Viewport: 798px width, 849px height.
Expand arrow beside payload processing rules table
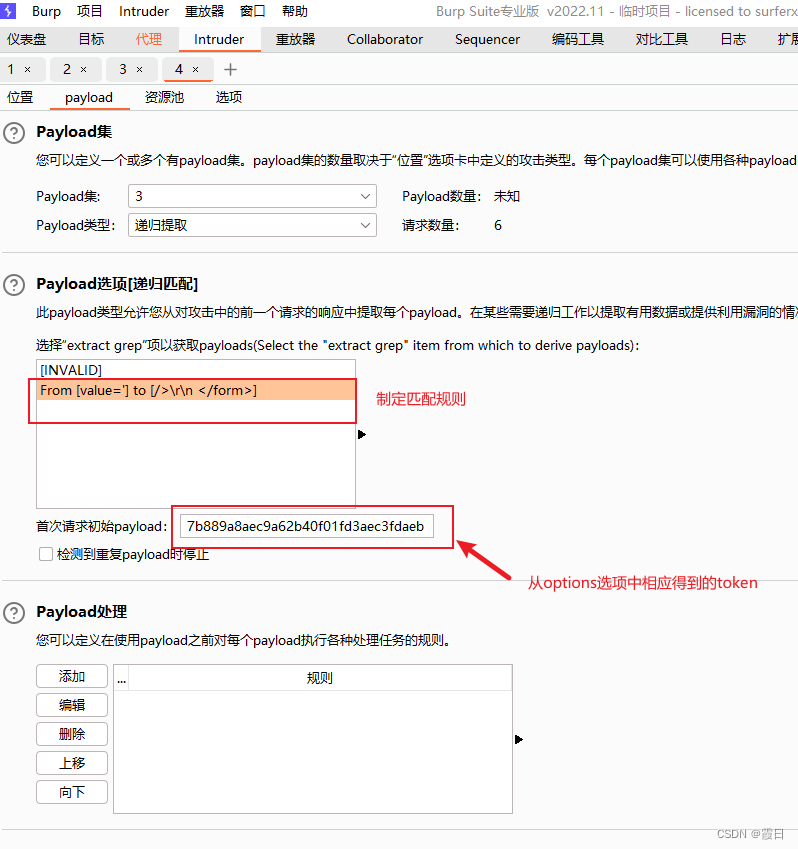point(519,739)
